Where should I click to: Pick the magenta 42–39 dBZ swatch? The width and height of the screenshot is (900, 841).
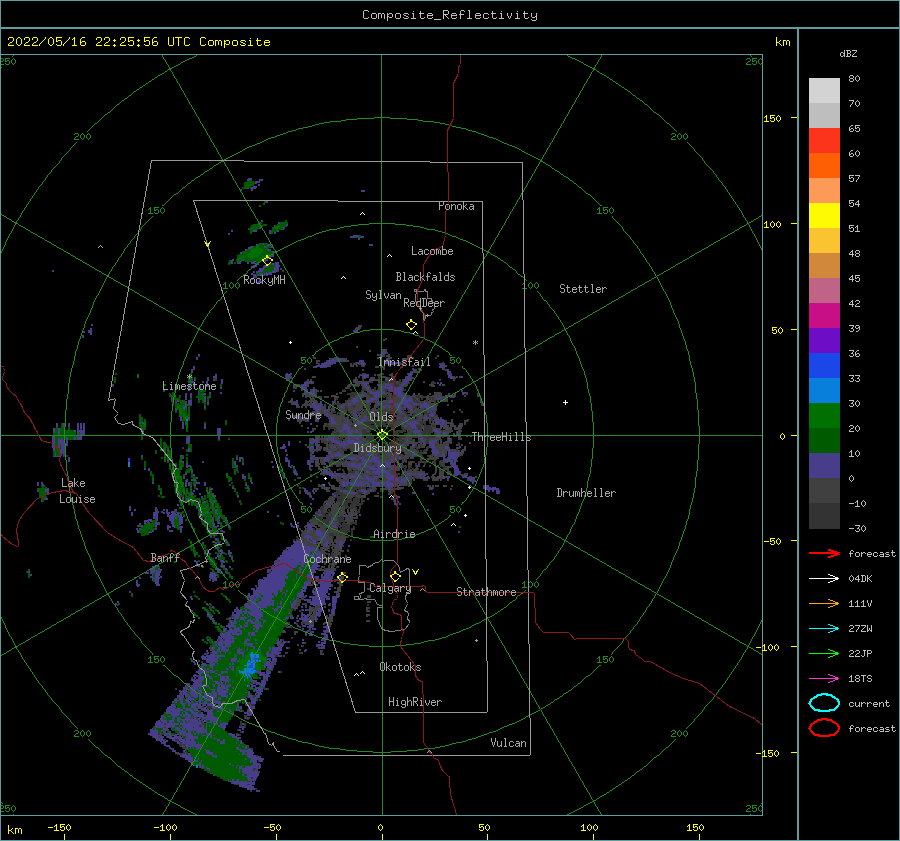coord(824,315)
